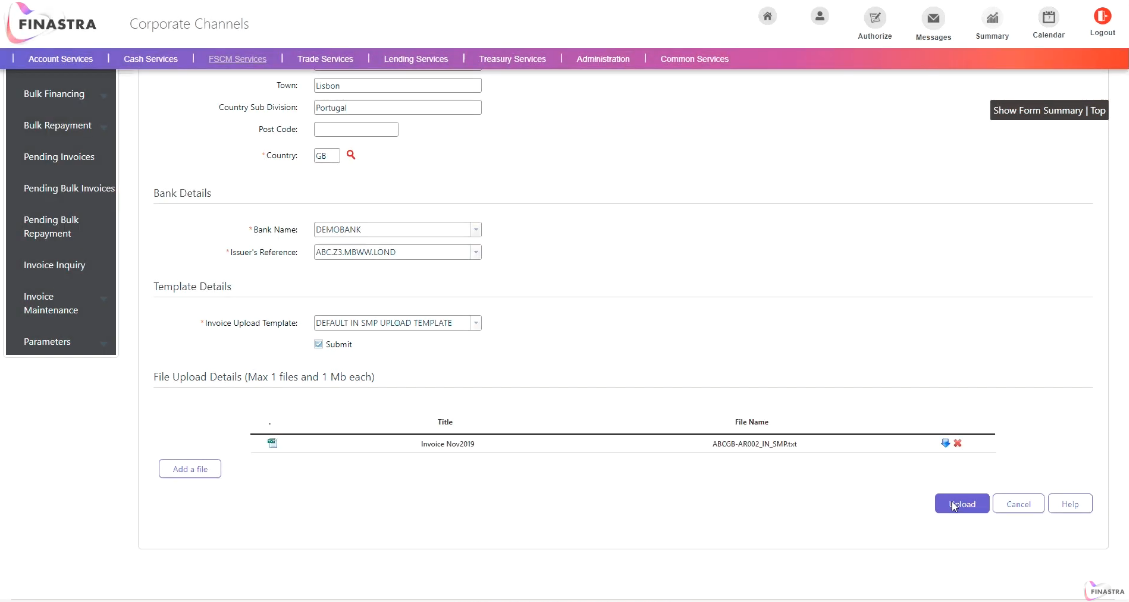Open the Calendar icon

[x=1048, y=17]
